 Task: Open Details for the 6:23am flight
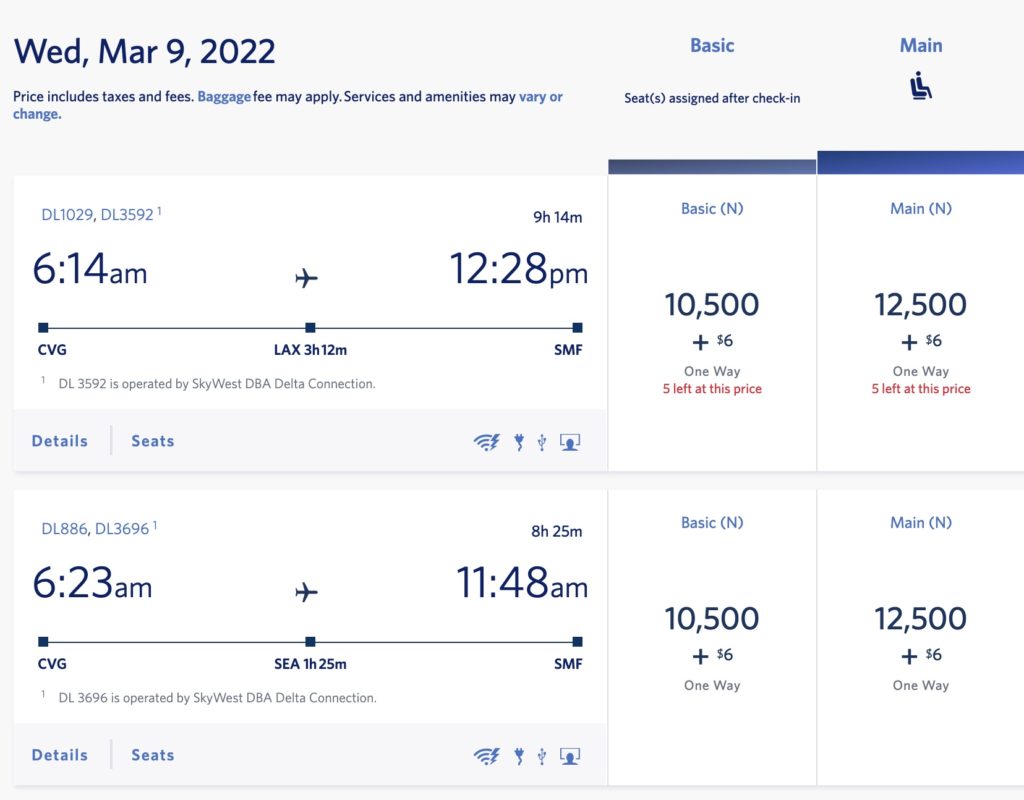(x=60, y=755)
